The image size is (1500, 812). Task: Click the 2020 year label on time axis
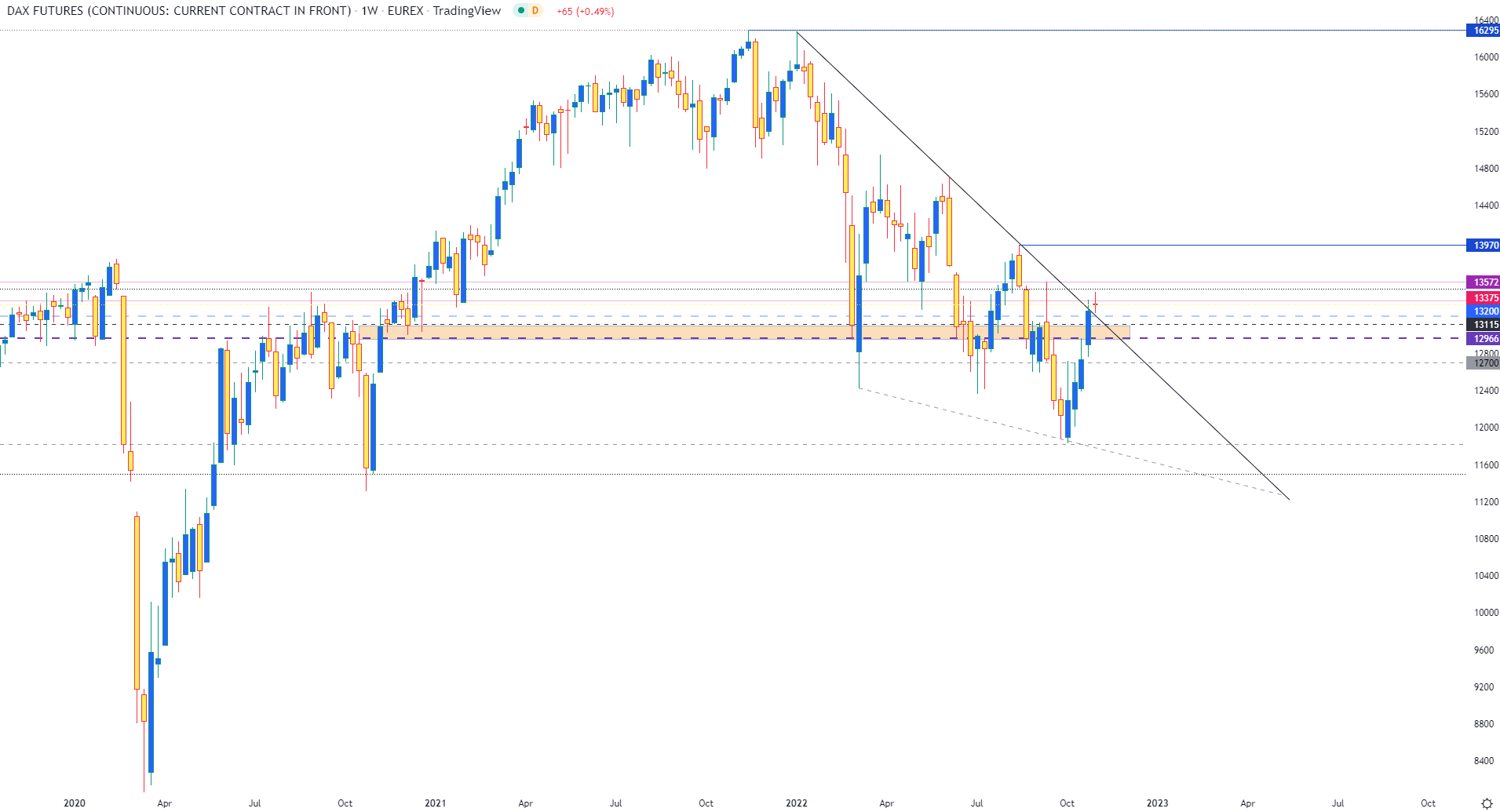pos(75,803)
